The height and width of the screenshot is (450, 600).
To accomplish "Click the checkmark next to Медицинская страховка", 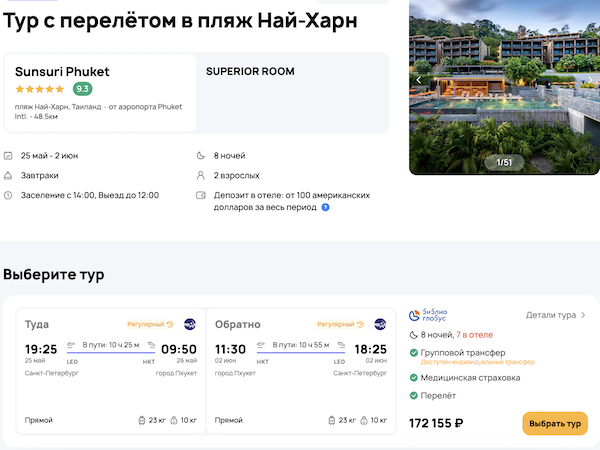I will [415, 378].
